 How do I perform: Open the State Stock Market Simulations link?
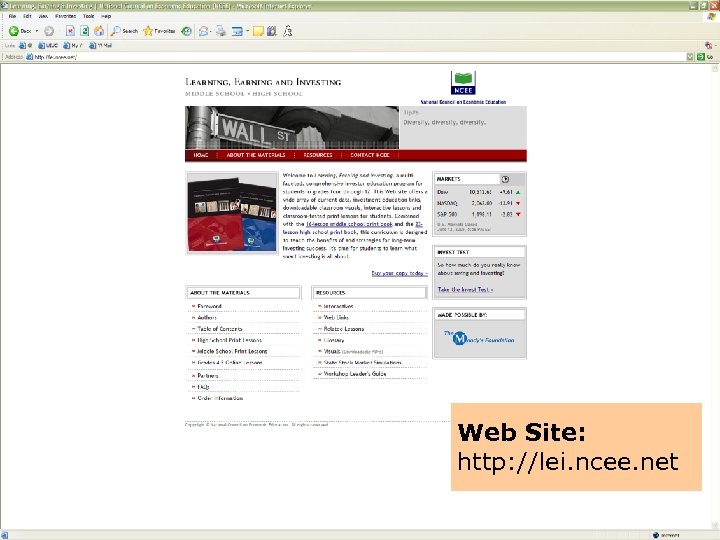point(362,363)
